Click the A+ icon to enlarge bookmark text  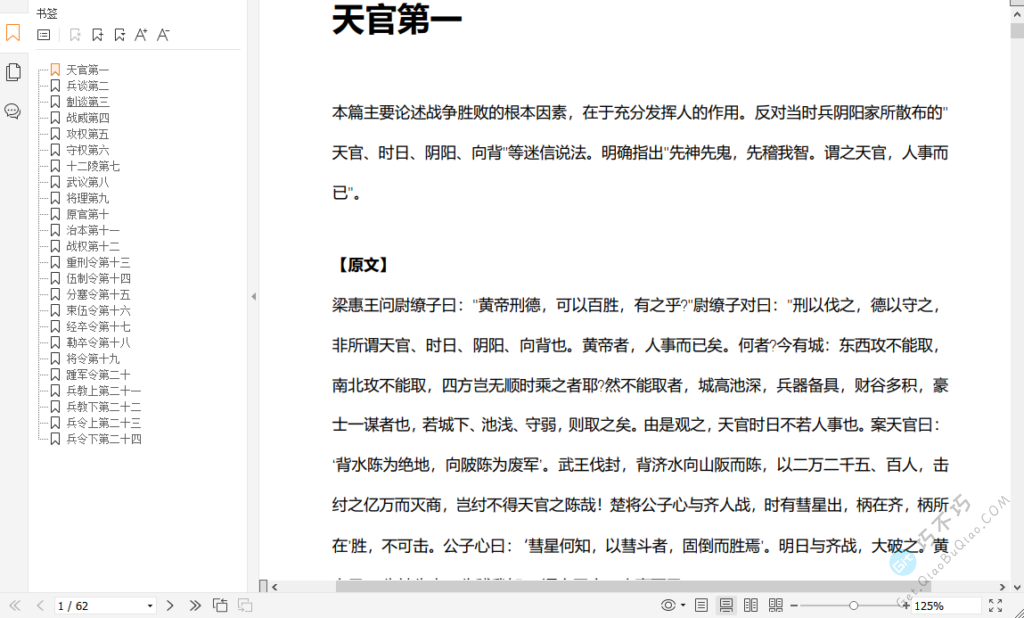(x=143, y=35)
